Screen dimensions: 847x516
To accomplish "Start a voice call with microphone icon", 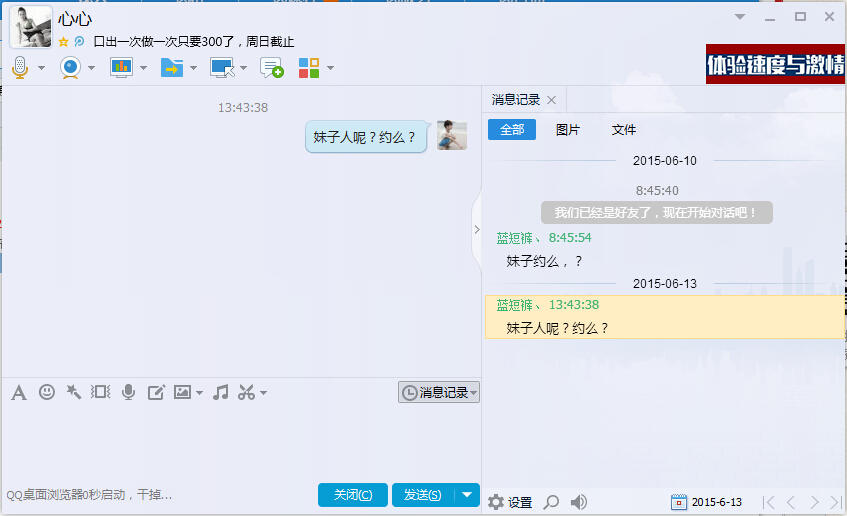I will (20, 68).
